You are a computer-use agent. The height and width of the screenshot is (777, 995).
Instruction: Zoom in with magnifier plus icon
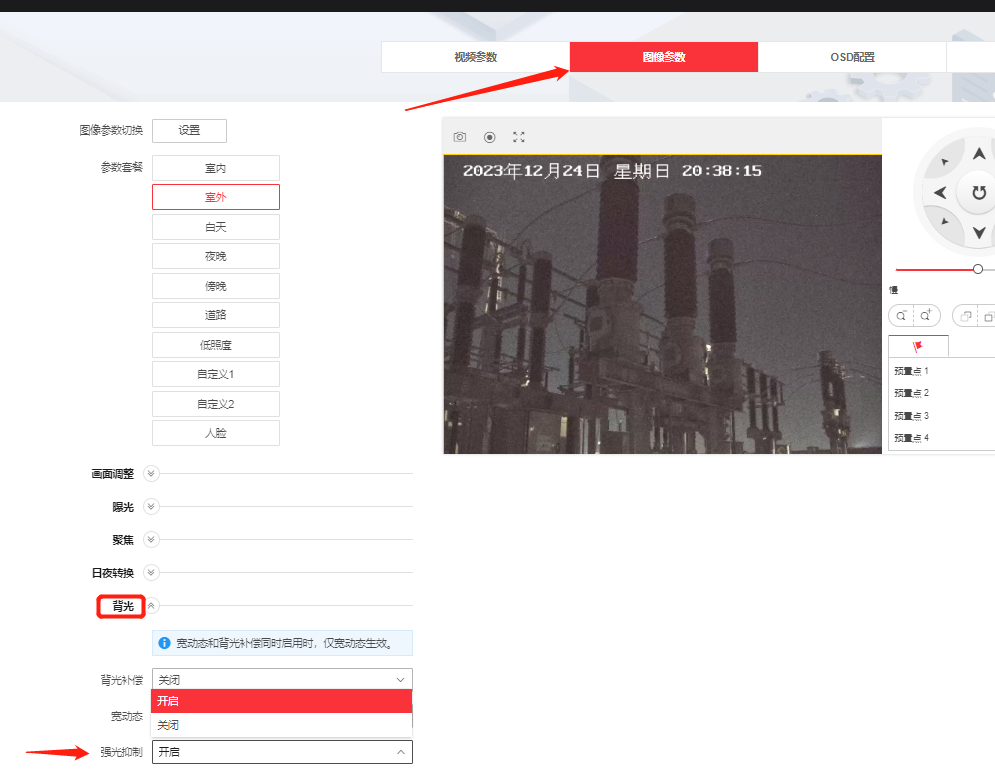tap(926, 315)
